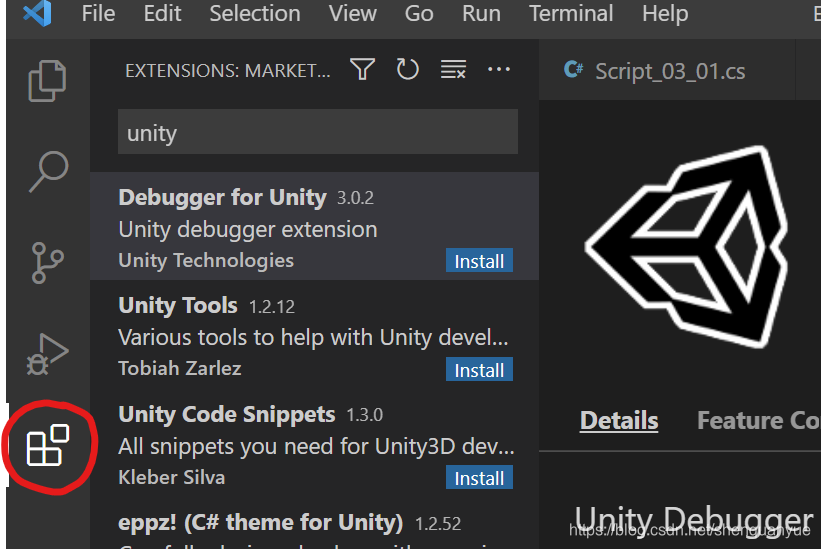Click the 'EXTENSIONS: MARKET...' panel title
This screenshot has width=821, height=549.
tap(228, 70)
